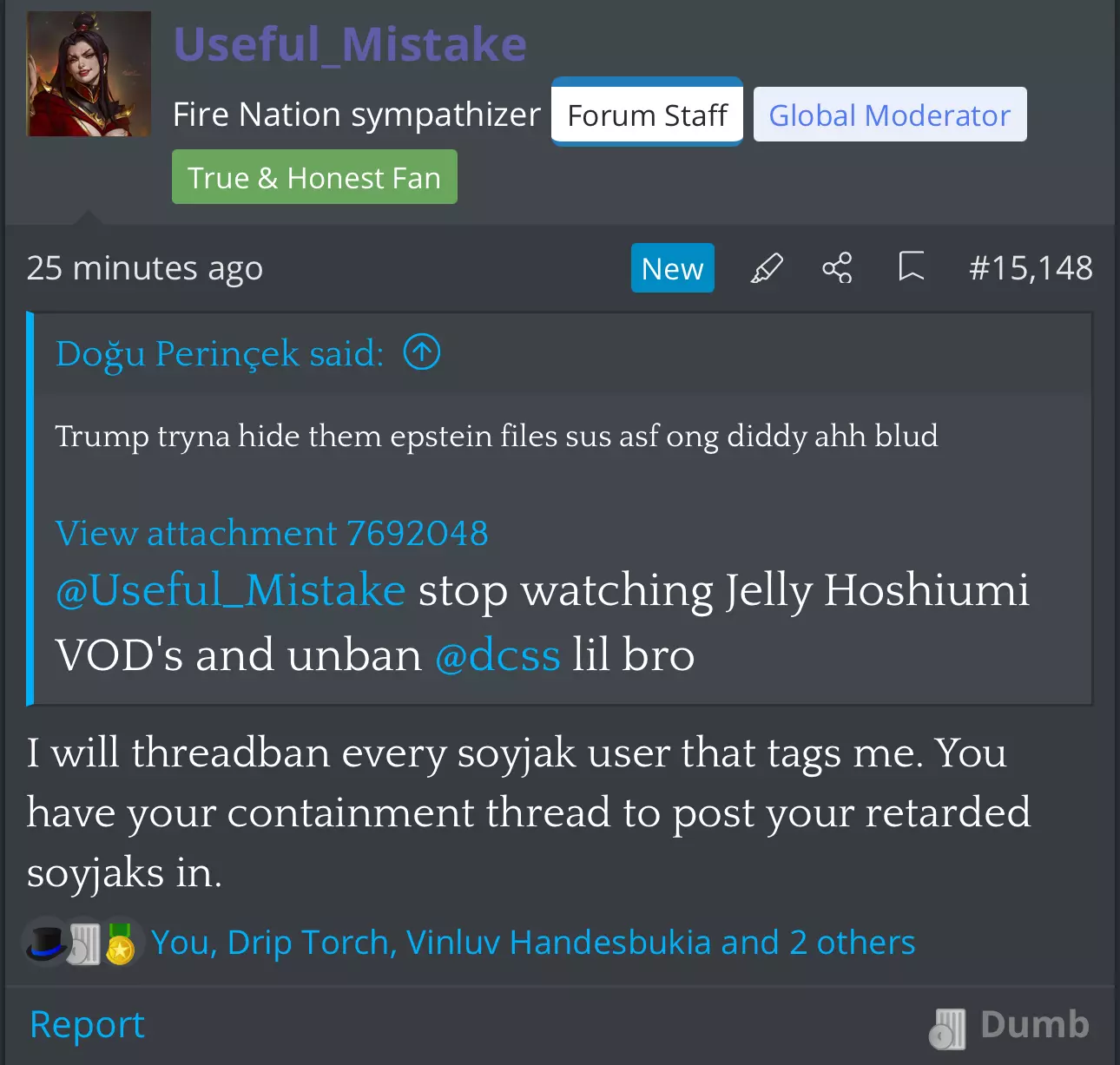This screenshot has height=1065, width=1120.
Task: Click the highlighter pen icon
Action: click(767, 268)
